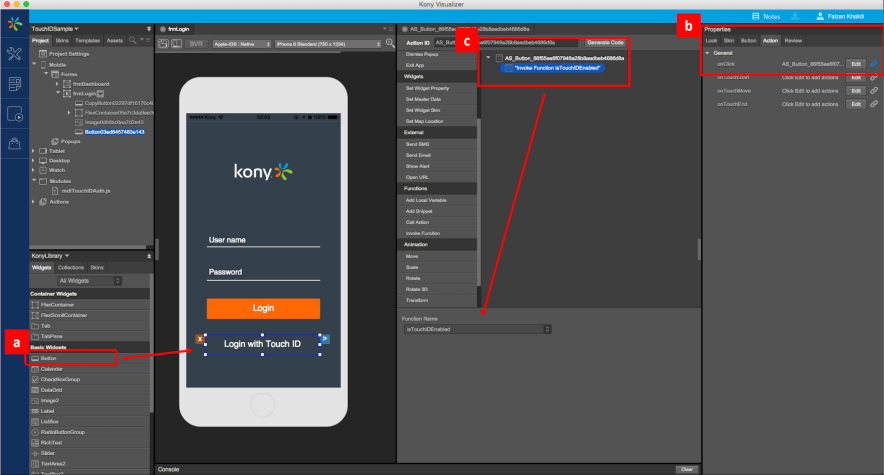Open the frmLogin canvas tab

click(179, 29)
